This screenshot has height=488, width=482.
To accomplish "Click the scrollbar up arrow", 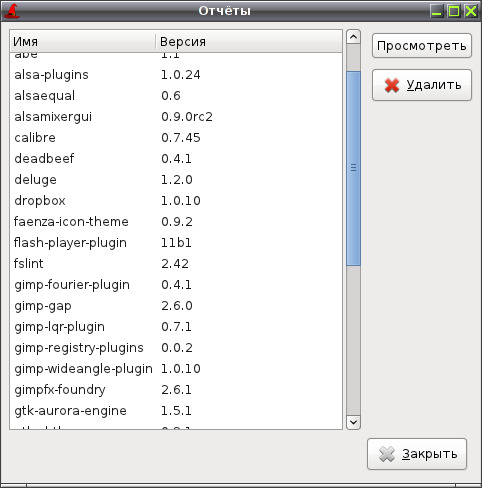I will (x=353, y=37).
